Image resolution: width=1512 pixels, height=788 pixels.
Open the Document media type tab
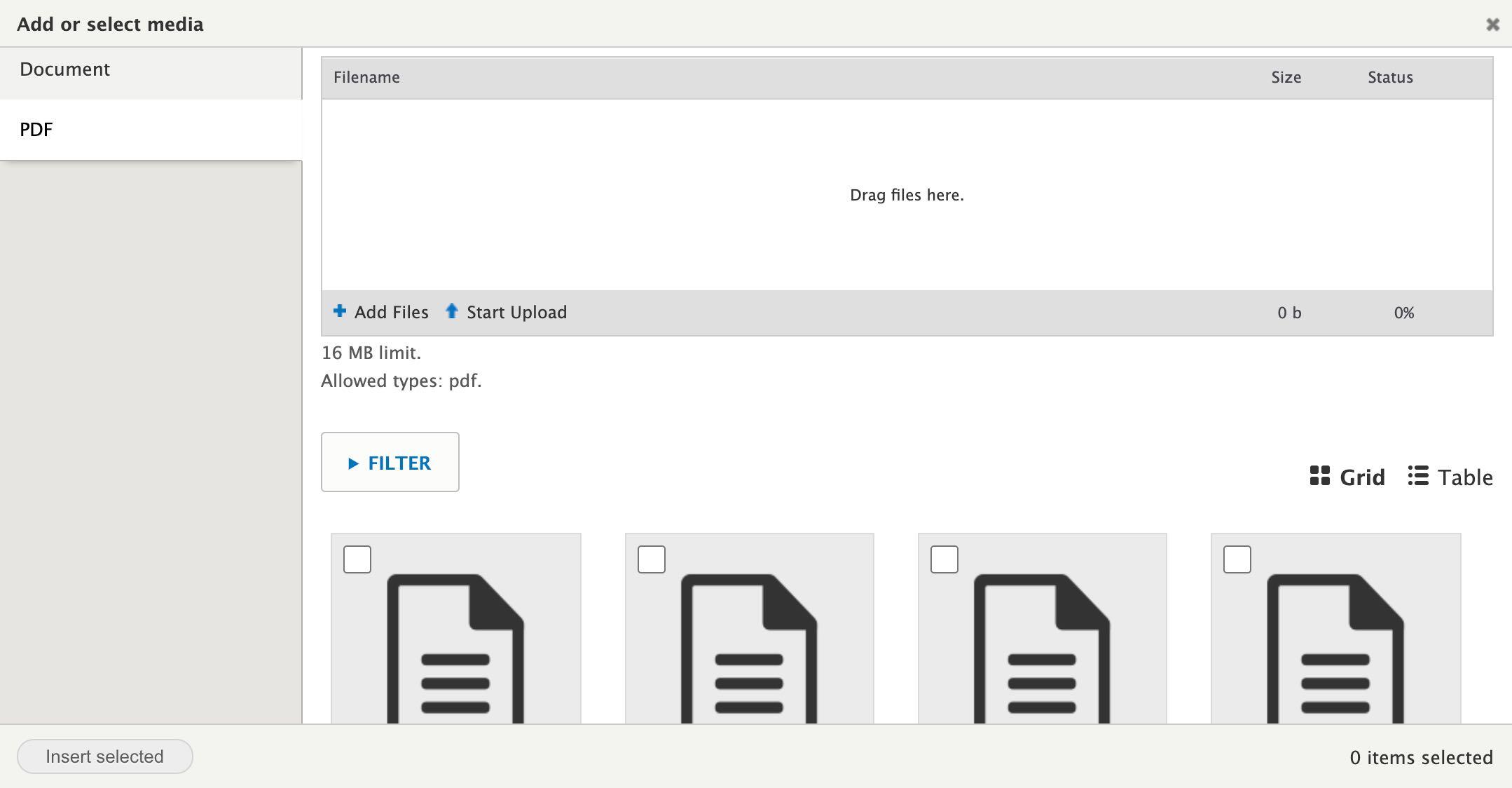coord(64,69)
